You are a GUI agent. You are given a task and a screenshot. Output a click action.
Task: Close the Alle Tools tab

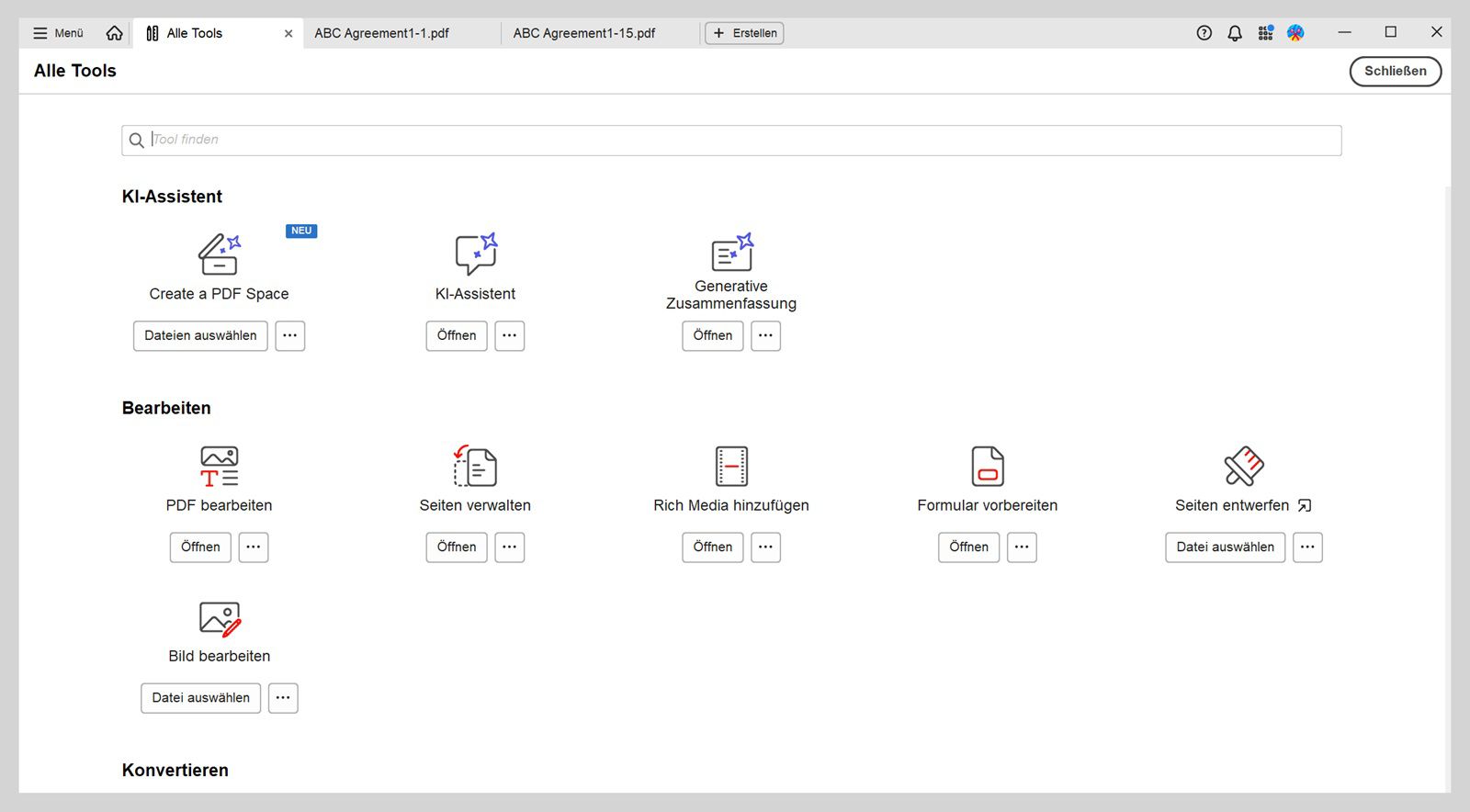click(288, 33)
